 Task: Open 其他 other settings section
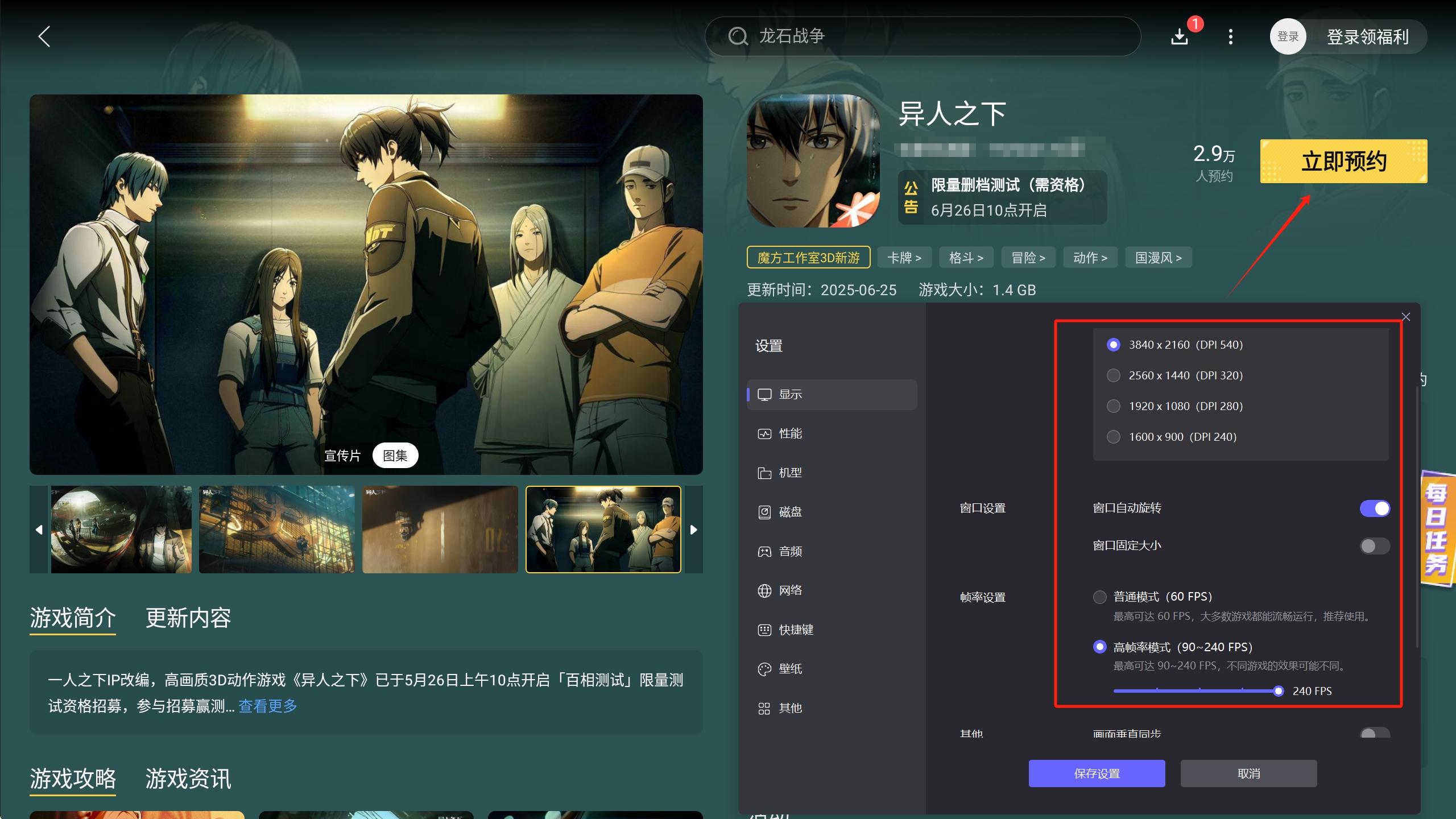[x=832, y=709]
